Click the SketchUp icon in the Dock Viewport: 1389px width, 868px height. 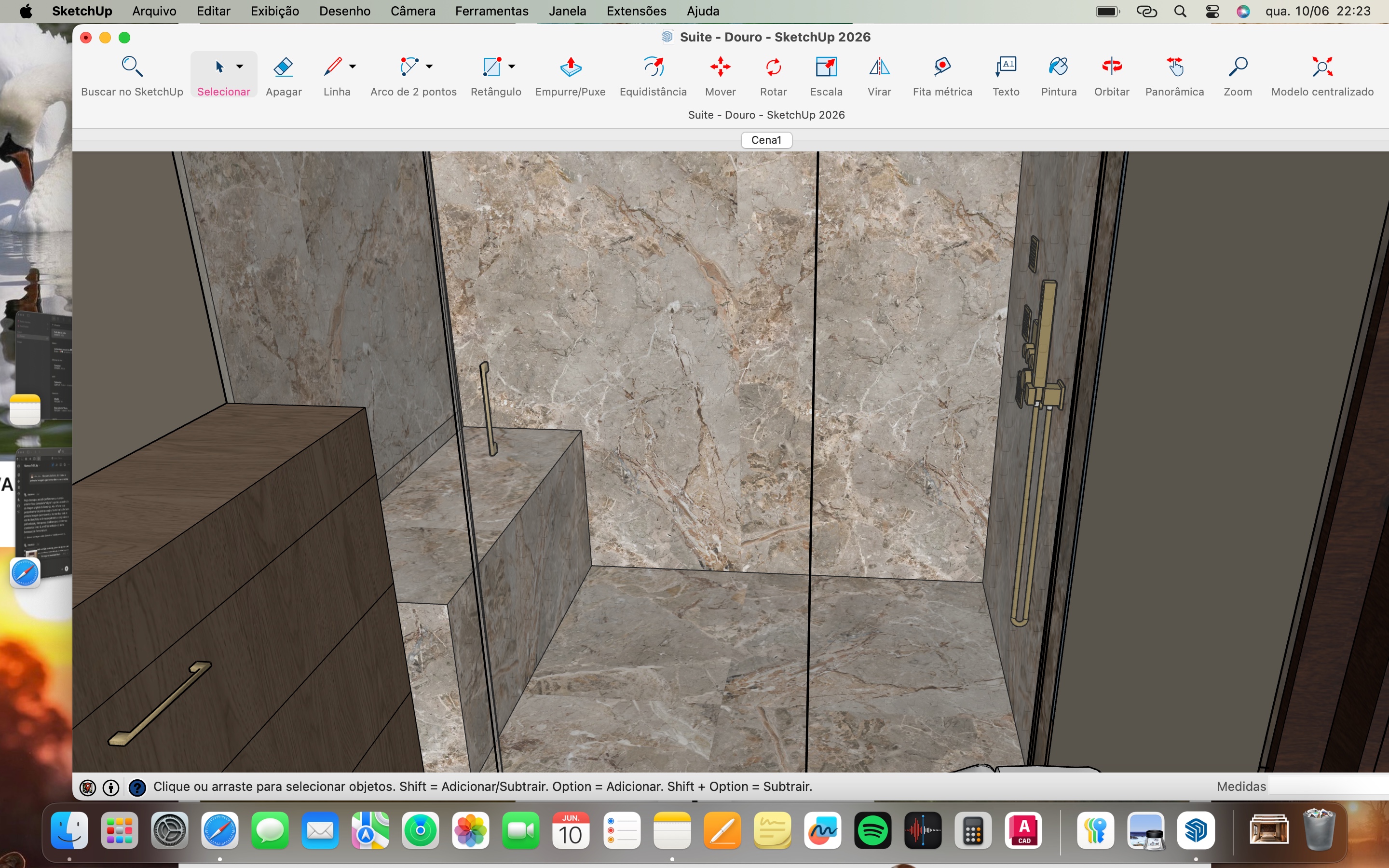(1196, 831)
